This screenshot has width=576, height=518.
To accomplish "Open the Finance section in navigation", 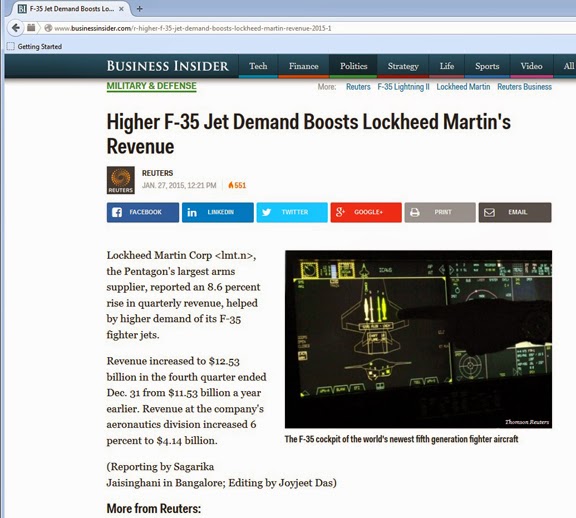I will point(303,66).
